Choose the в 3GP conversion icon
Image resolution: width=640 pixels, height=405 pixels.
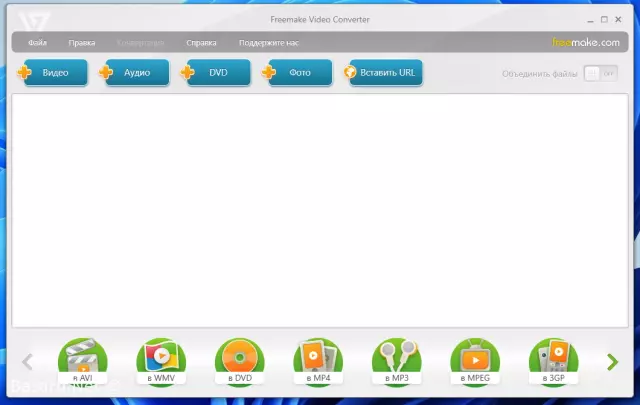point(553,362)
